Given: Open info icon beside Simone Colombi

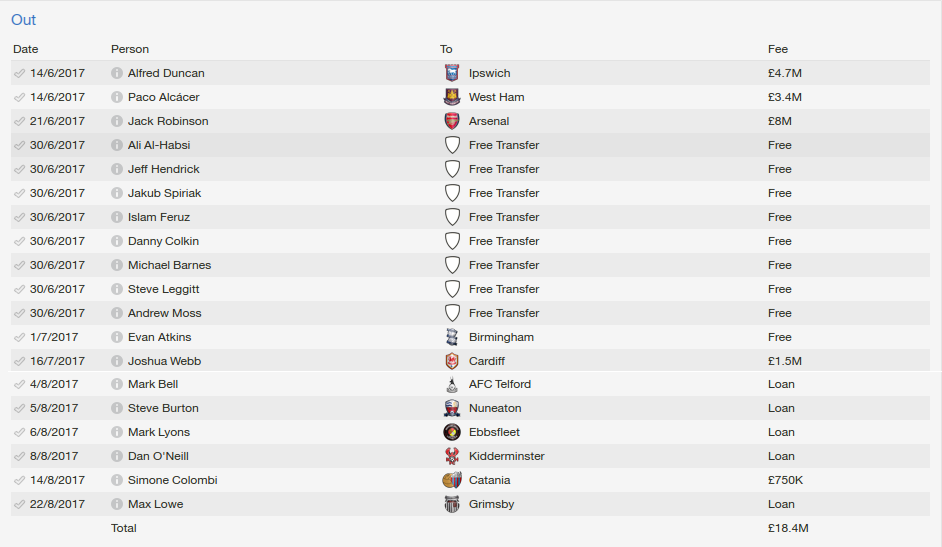Looking at the screenshot, I should tap(117, 480).
